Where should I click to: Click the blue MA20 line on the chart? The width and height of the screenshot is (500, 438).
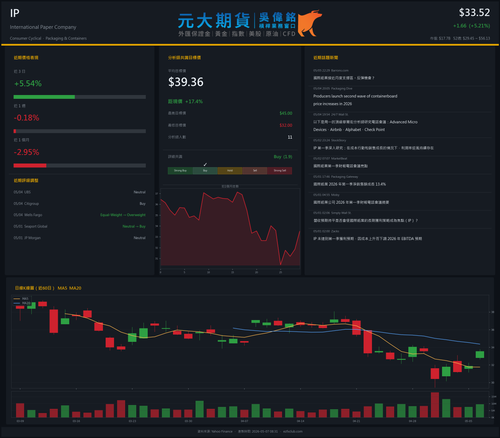pos(357,330)
